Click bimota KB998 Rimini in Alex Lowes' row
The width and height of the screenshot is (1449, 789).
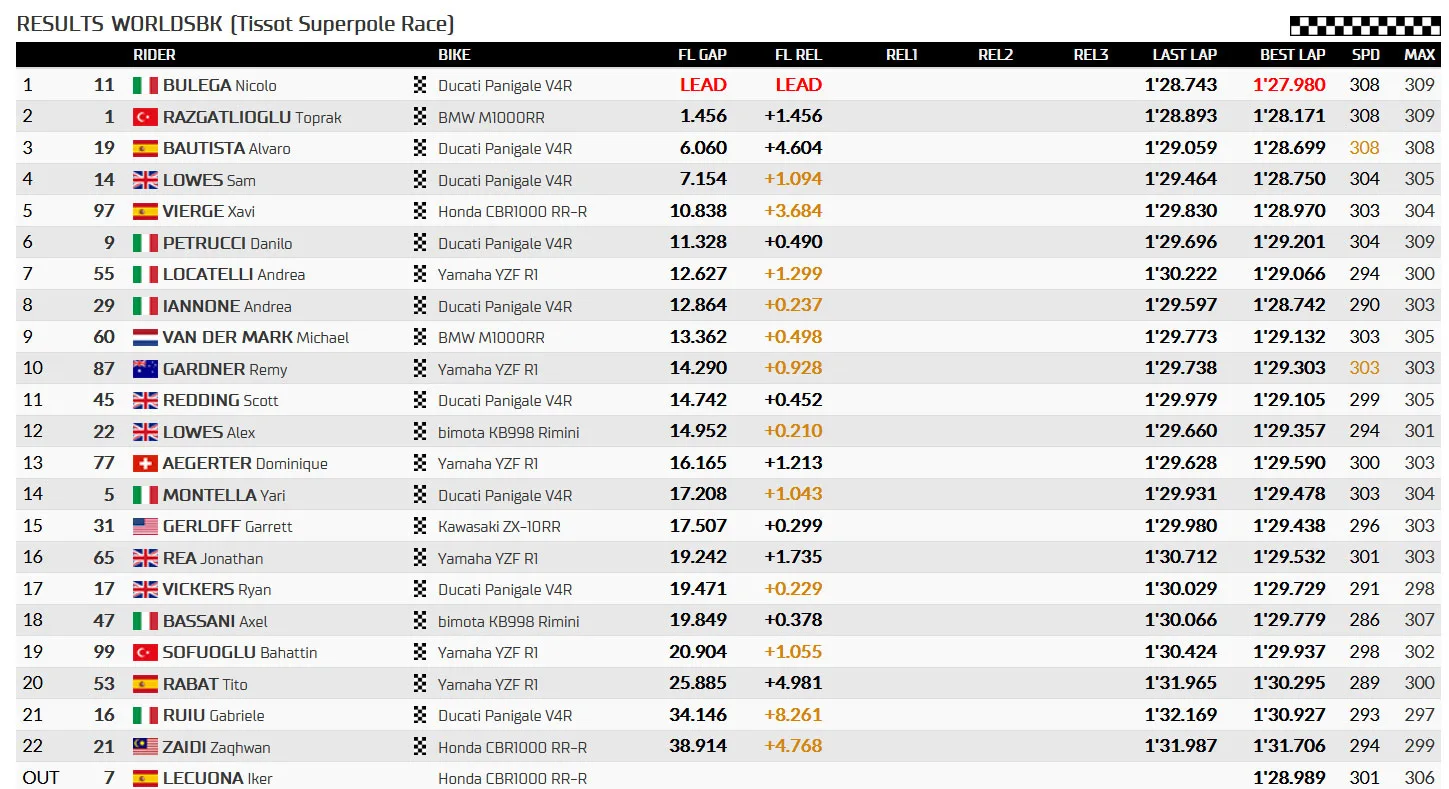[509, 432]
